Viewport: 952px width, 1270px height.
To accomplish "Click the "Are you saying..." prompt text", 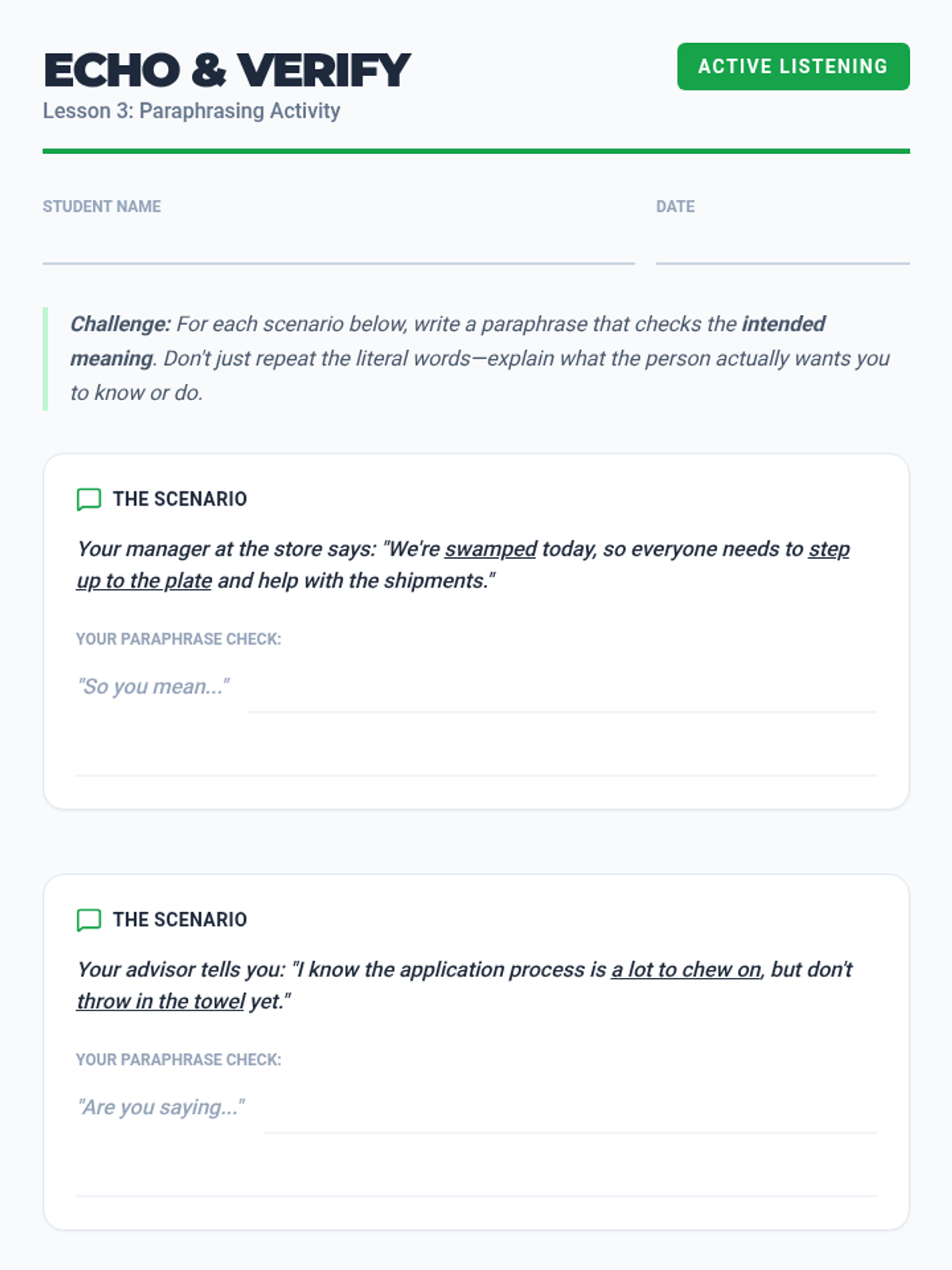I will [161, 1107].
